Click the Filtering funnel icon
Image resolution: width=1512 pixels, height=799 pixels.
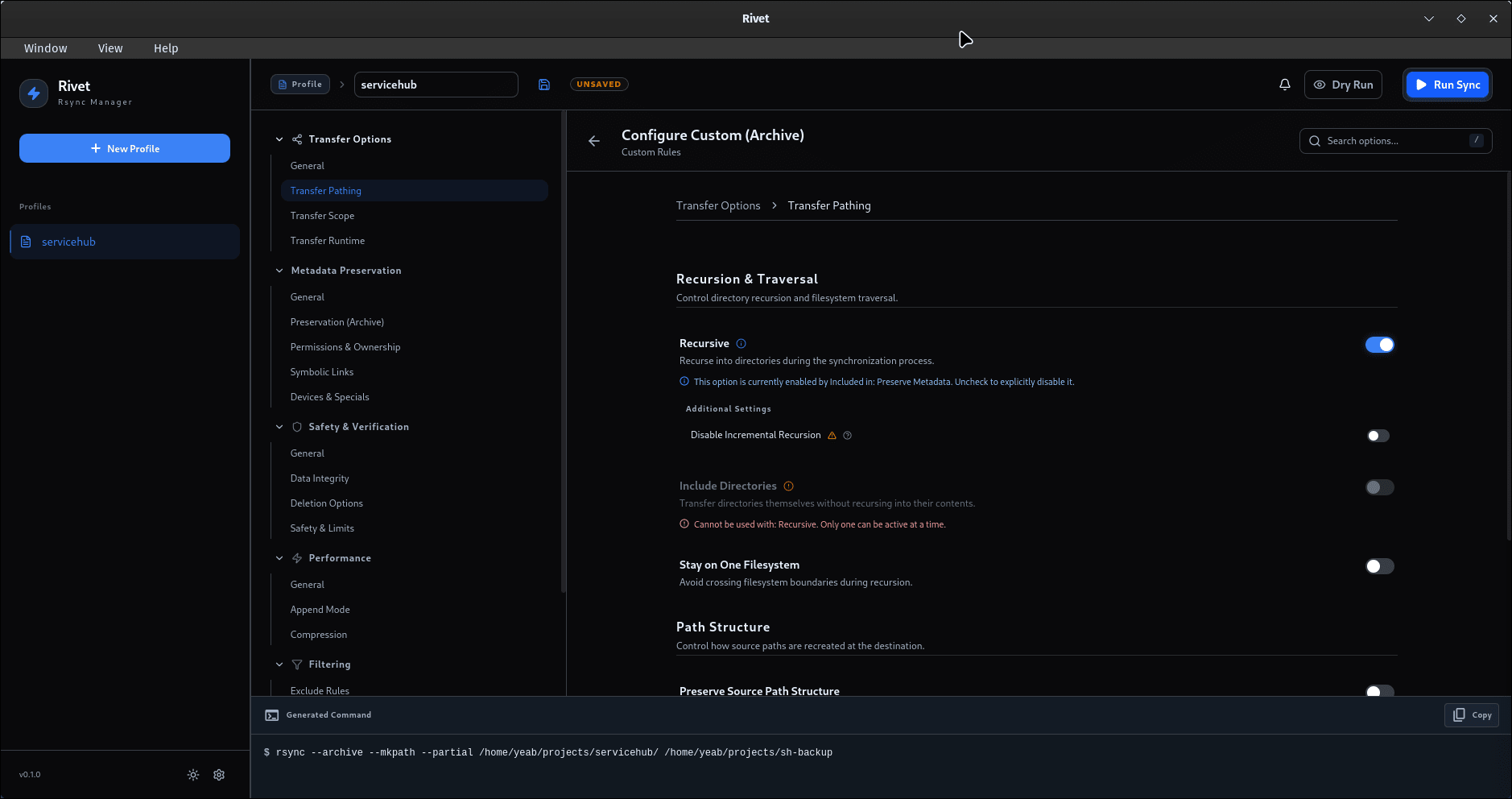click(x=297, y=664)
